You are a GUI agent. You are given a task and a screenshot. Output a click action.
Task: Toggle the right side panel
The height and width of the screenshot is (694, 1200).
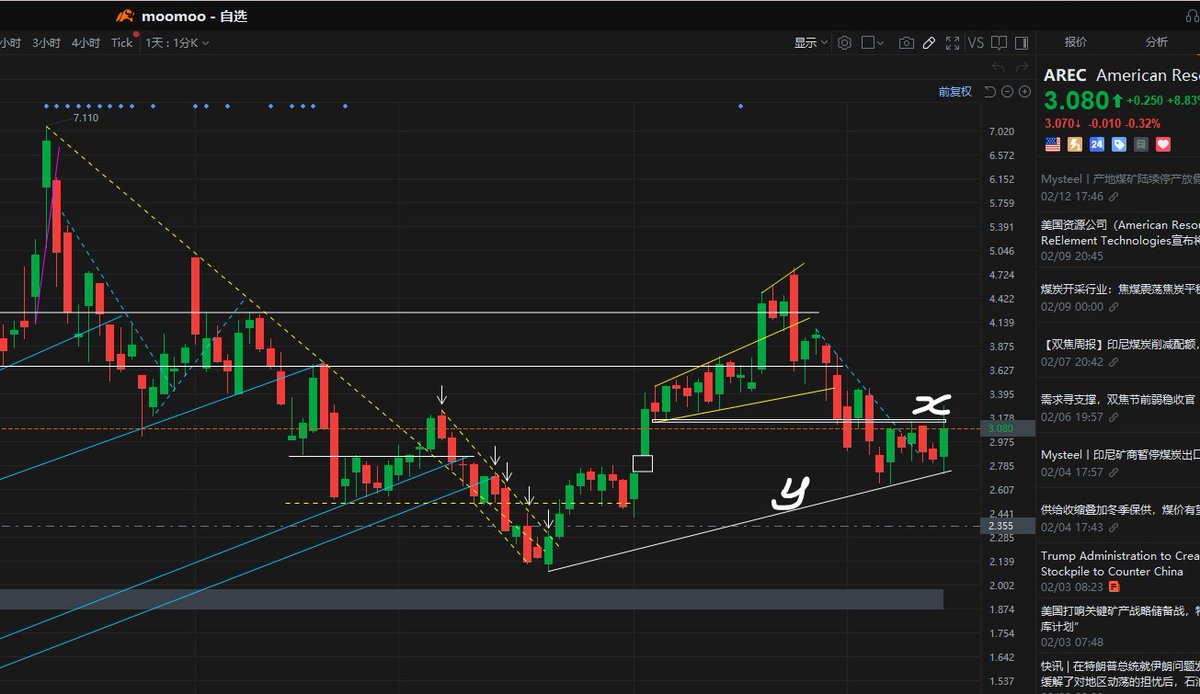click(x=1021, y=43)
